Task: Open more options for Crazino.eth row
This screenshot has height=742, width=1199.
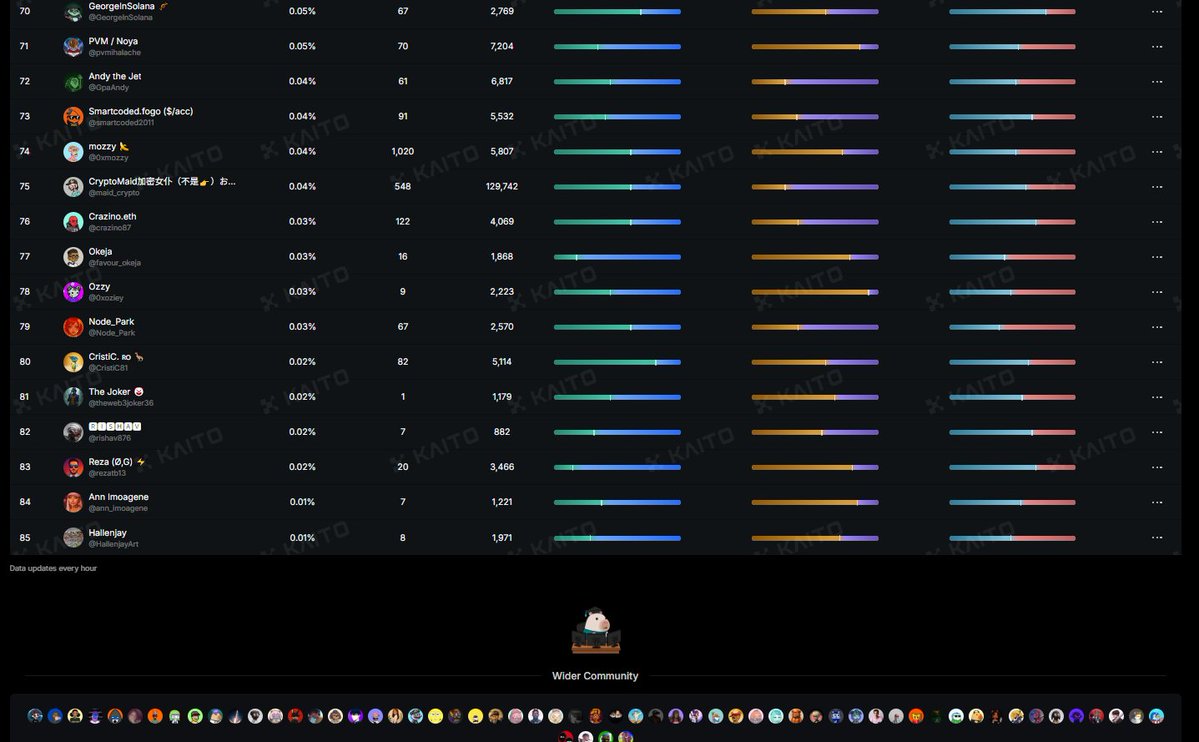Action: point(1157,222)
